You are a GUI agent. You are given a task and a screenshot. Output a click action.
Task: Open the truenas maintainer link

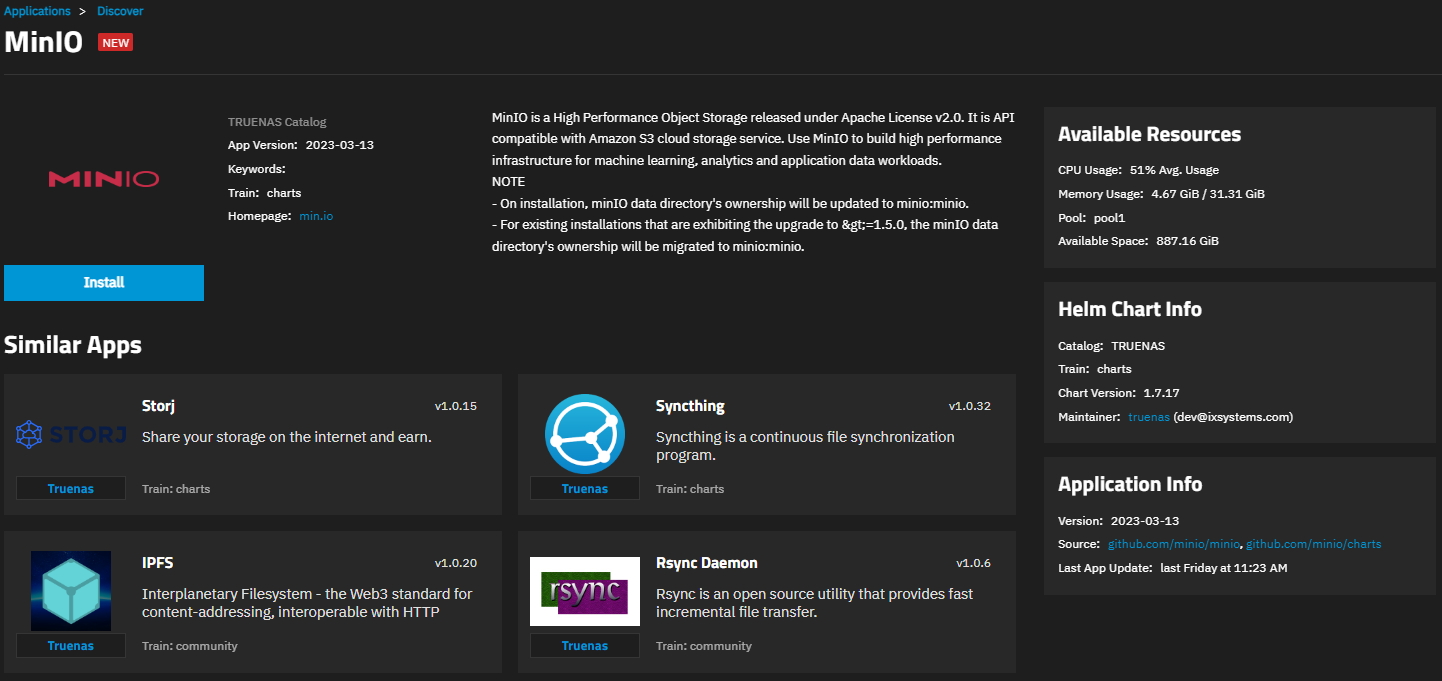point(1148,417)
